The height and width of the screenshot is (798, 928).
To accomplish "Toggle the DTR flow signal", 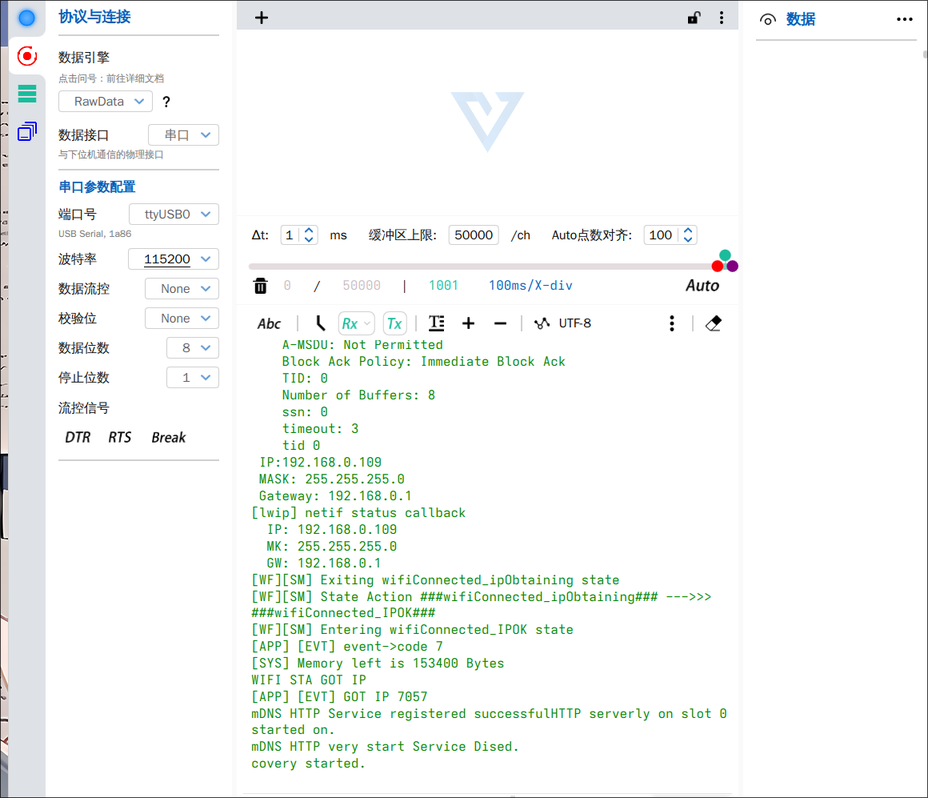I will pos(78,437).
